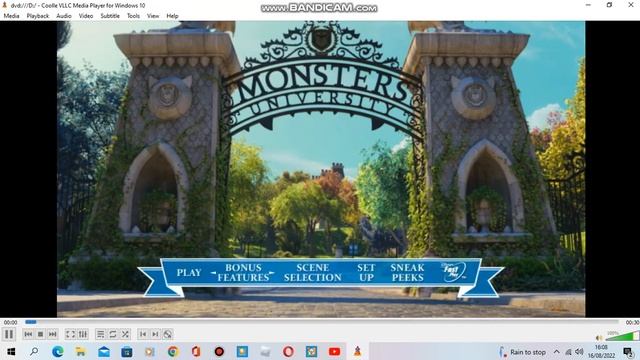Adjust the green volume slider
640x360 pixels.
click(x=622, y=336)
